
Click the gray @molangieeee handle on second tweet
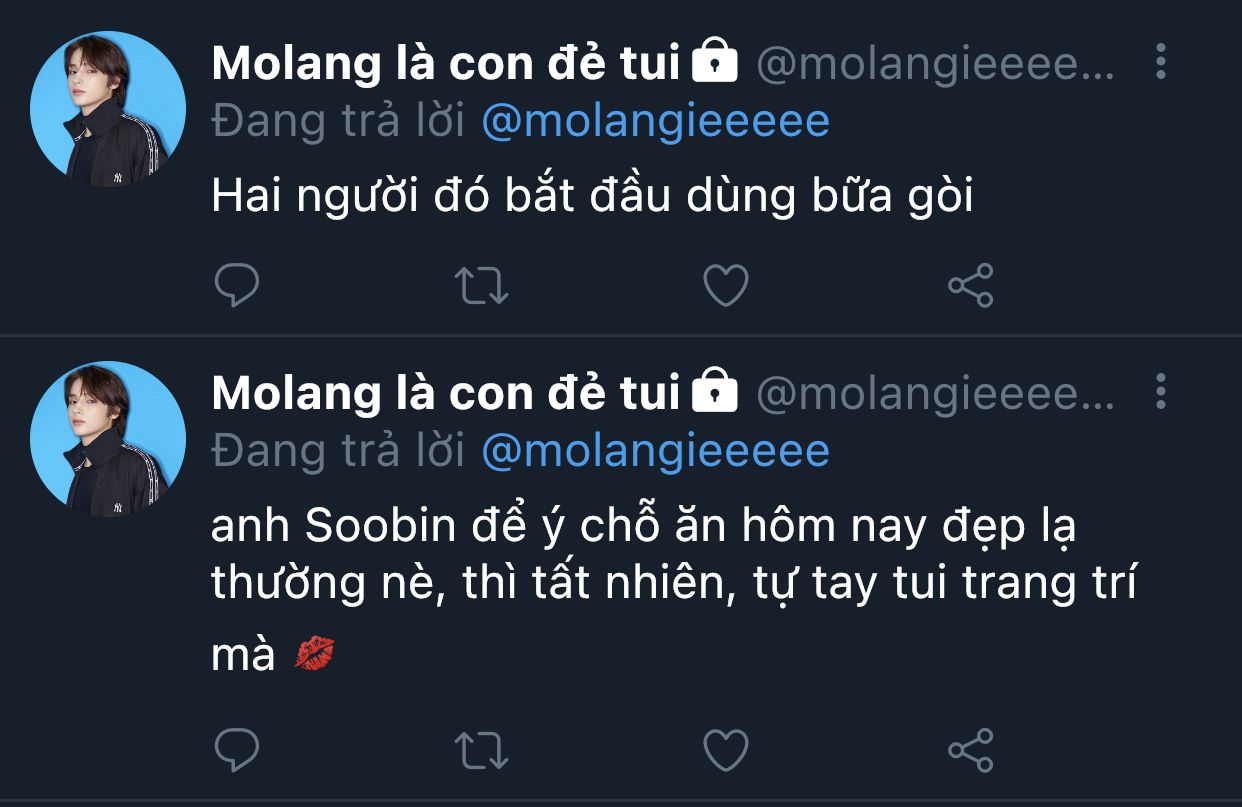[934, 394]
